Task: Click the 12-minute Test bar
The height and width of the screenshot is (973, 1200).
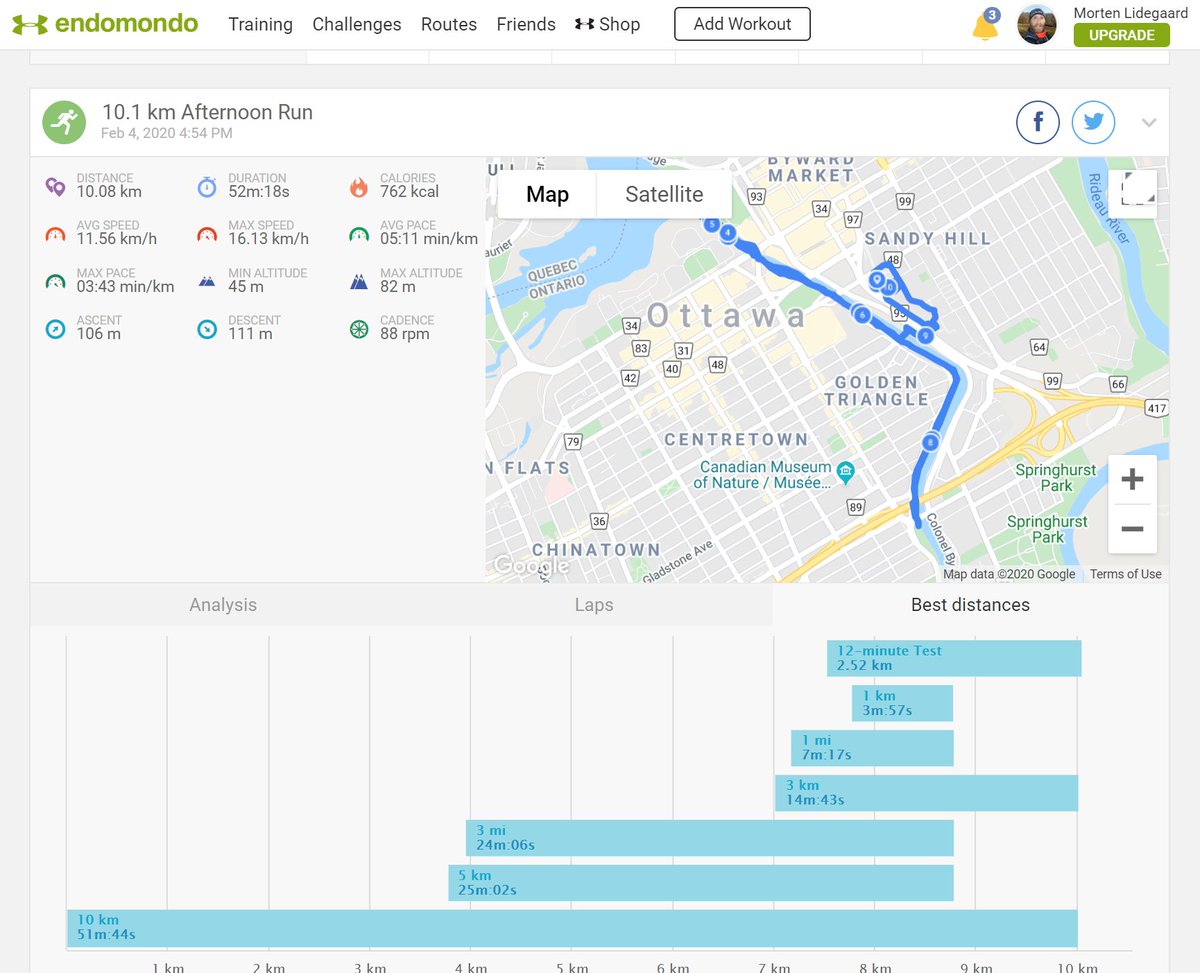Action: (954, 658)
